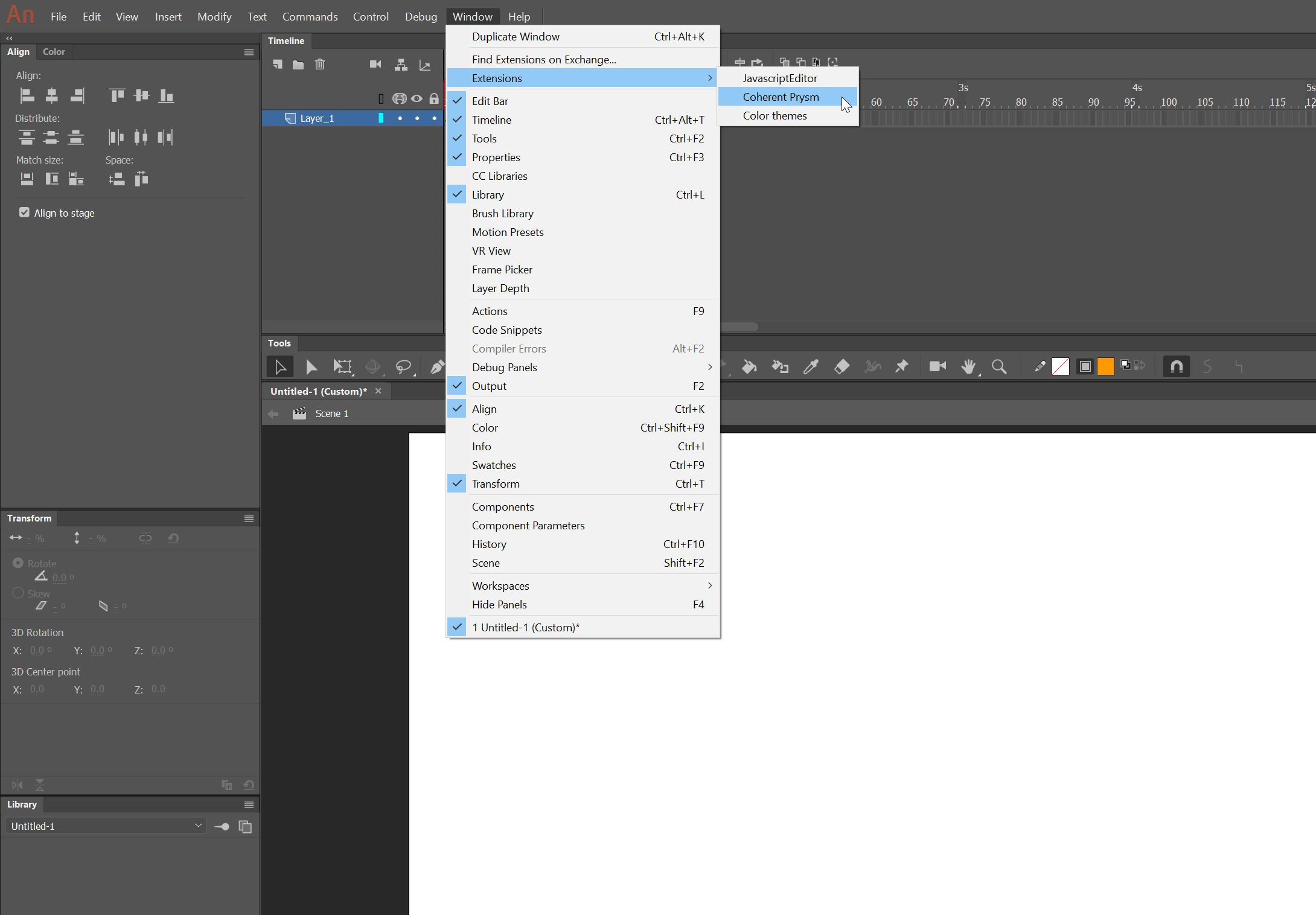Click the Rotate angle value field
The width and height of the screenshot is (1316, 915).
[59, 578]
